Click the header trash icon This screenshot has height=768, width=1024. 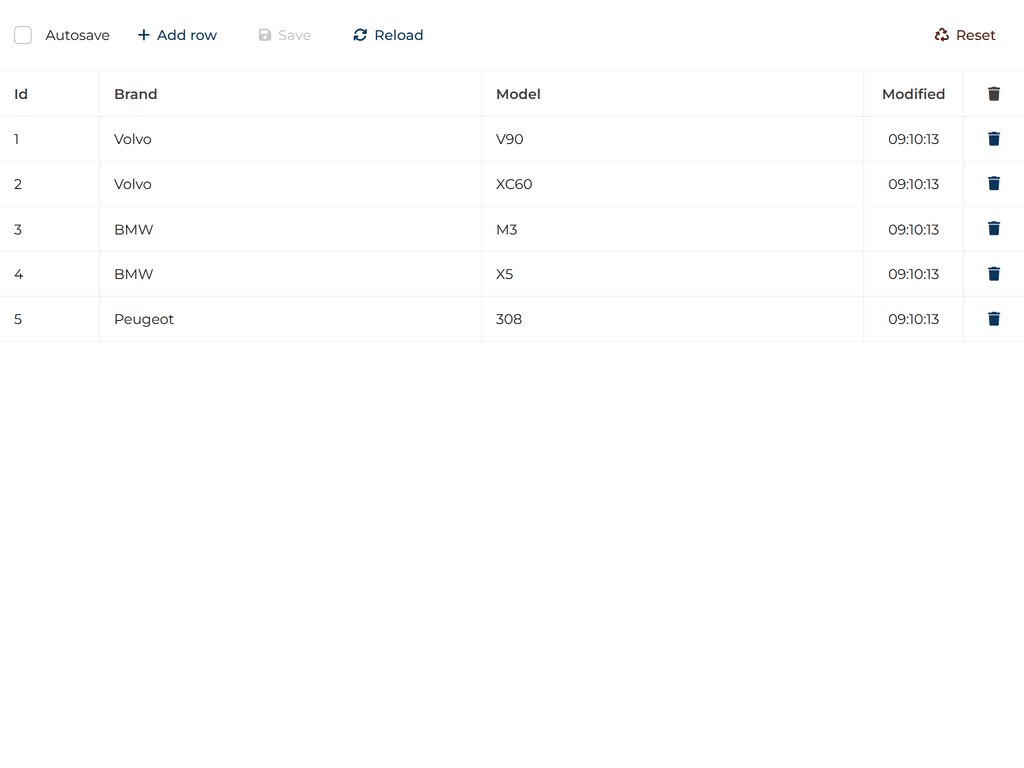tap(993, 93)
